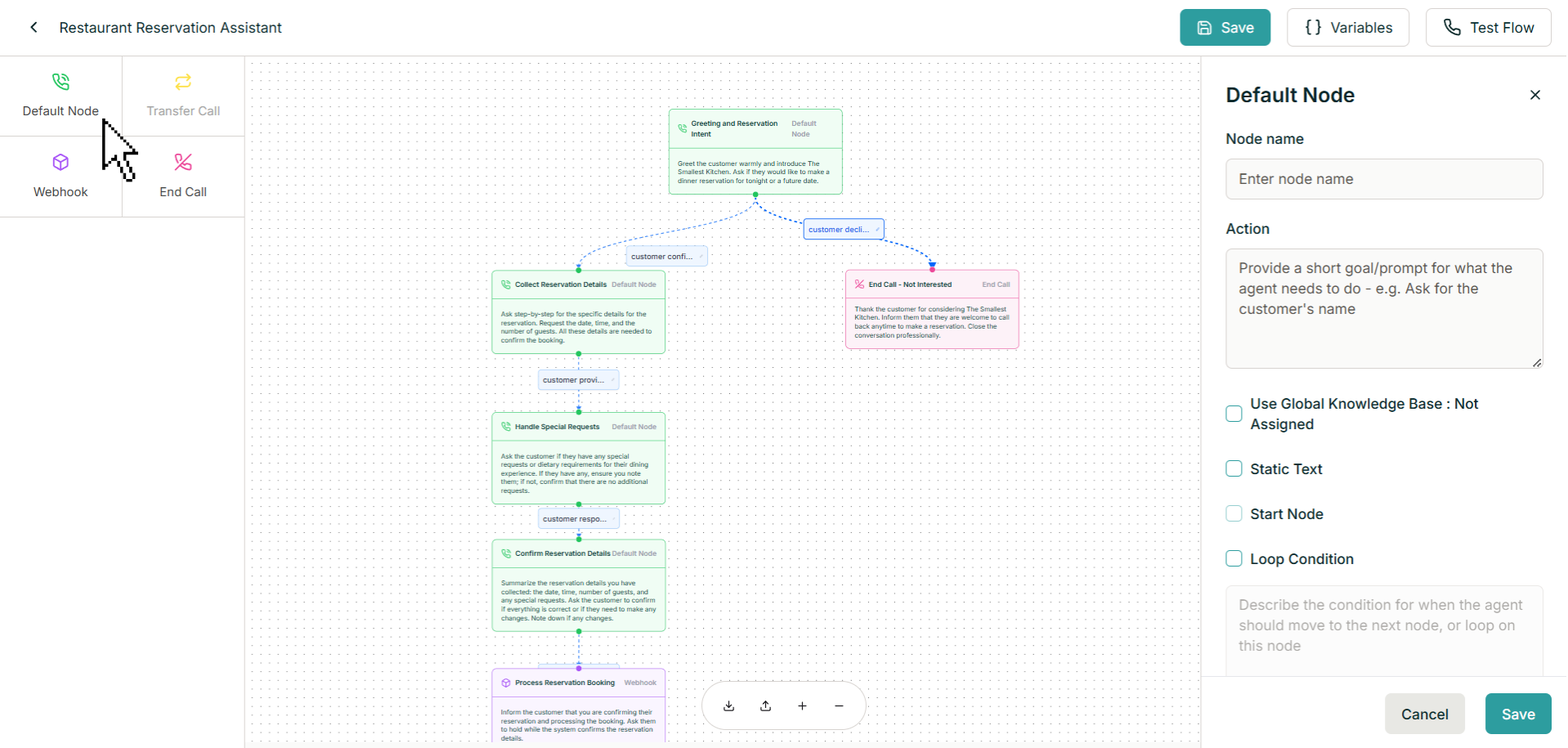Click phone icon on Collect Reservation Details node
Viewport: 1568px width, 748px height.
pyautogui.click(x=506, y=284)
